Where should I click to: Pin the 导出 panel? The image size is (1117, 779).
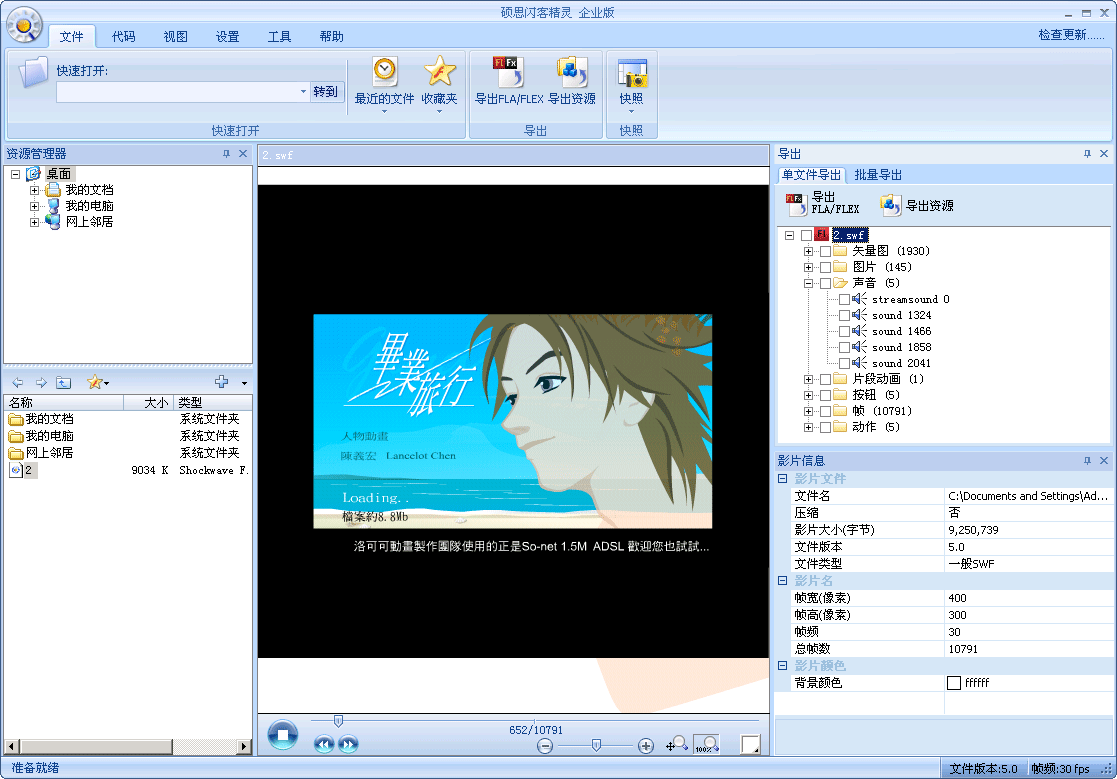pos(1087,154)
